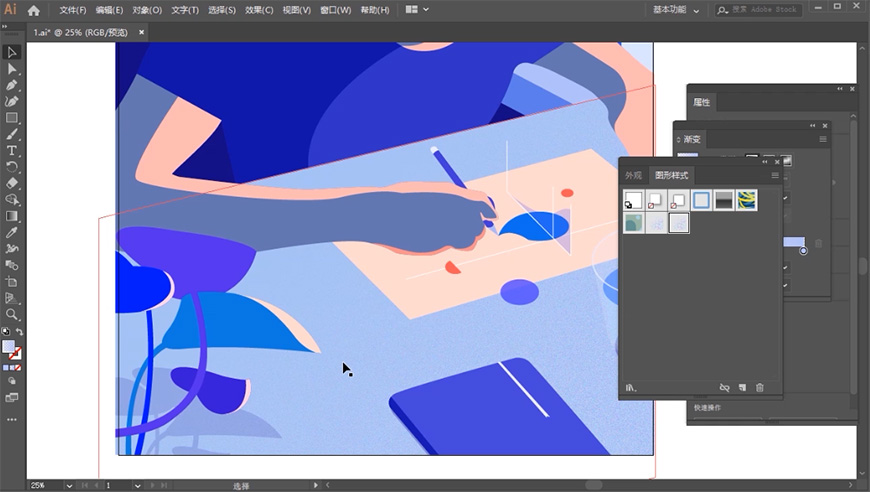The height and width of the screenshot is (492, 870).
Task: Select the Pen tool
Action: [x=11, y=85]
